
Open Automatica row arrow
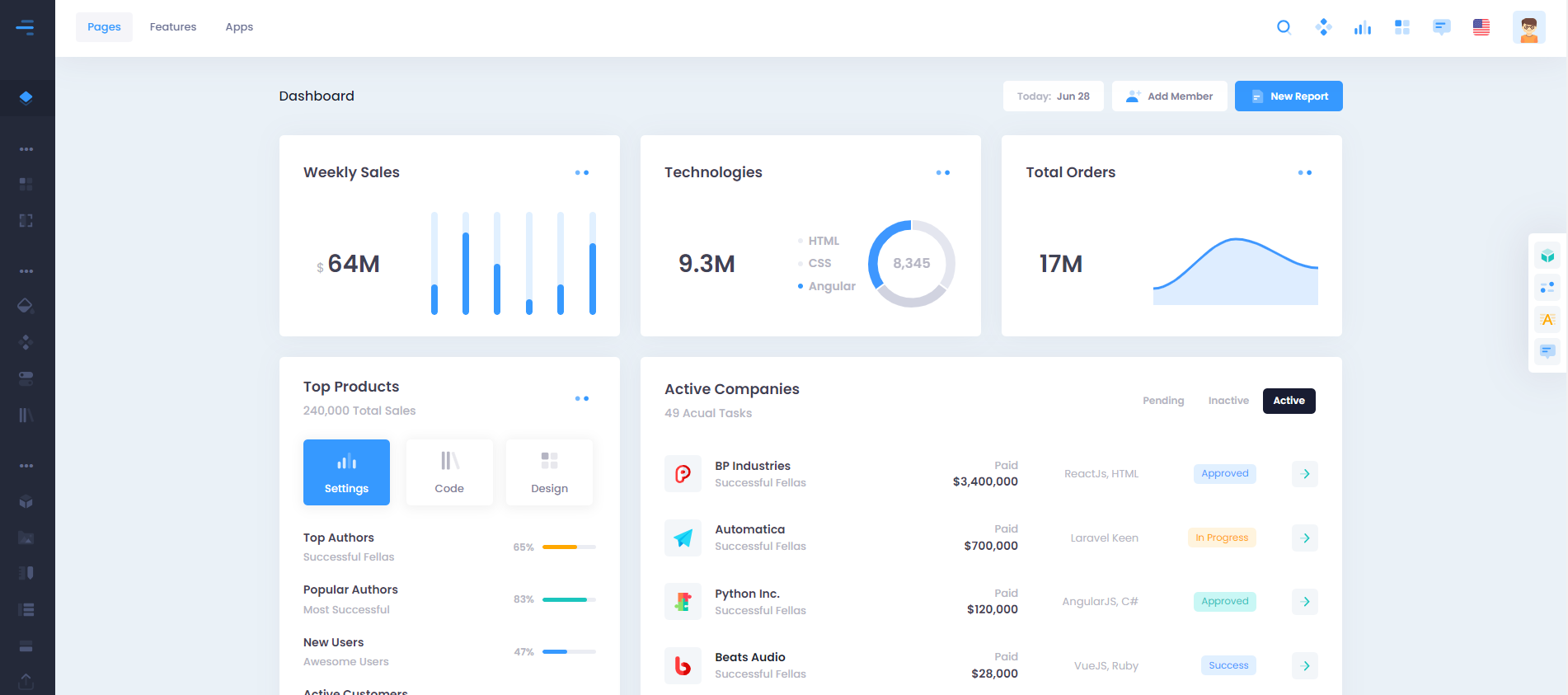1305,538
